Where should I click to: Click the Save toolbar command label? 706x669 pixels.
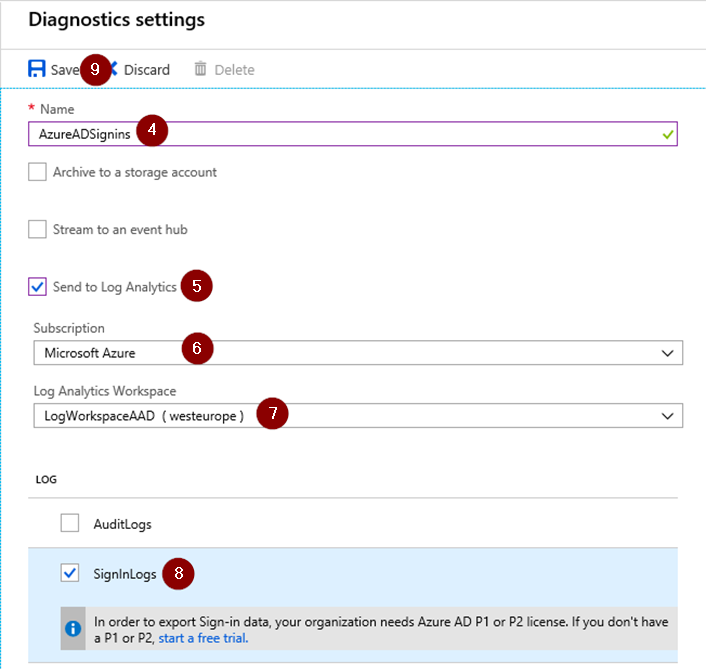[65, 70]
